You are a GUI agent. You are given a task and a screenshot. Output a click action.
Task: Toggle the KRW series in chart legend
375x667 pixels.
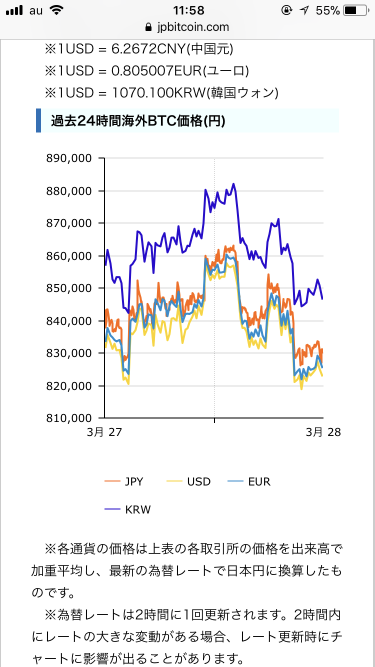(x=128, y=509)
